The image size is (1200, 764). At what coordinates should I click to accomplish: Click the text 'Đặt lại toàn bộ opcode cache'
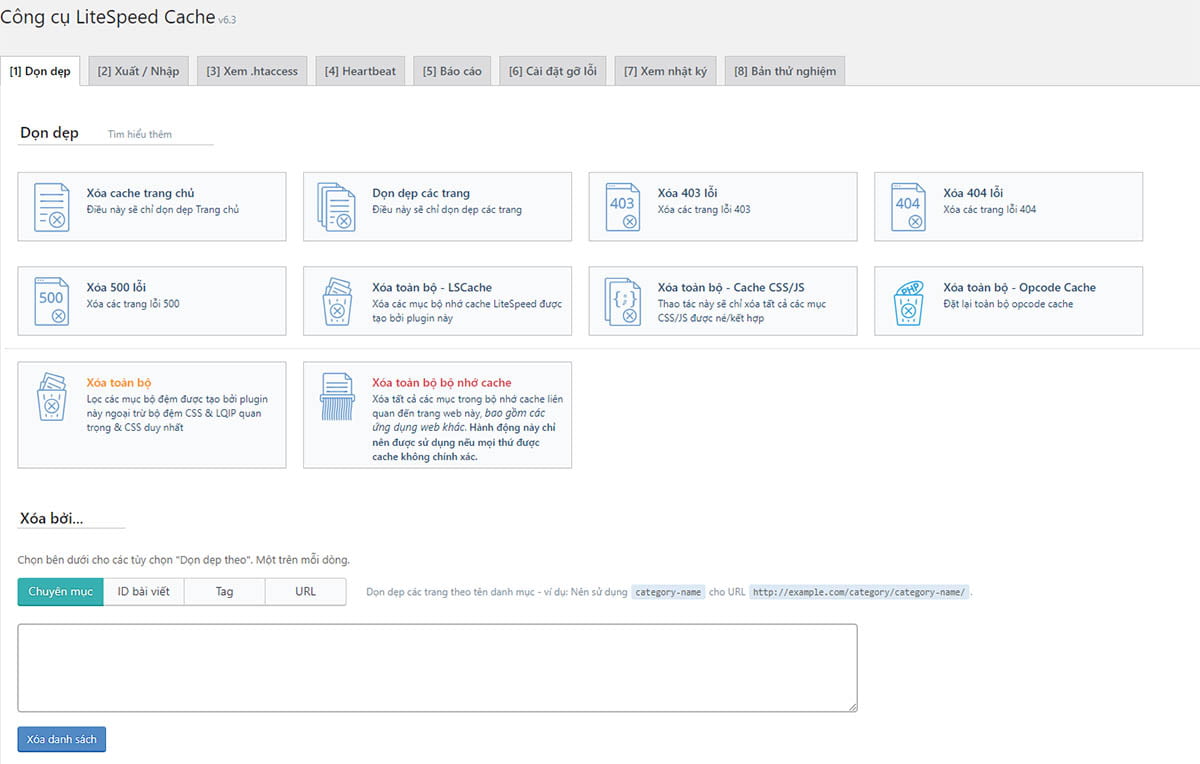[1008, 304]
